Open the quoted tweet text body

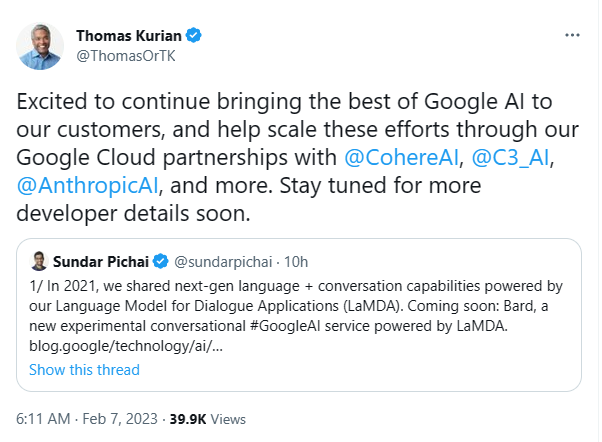[296, 316]
